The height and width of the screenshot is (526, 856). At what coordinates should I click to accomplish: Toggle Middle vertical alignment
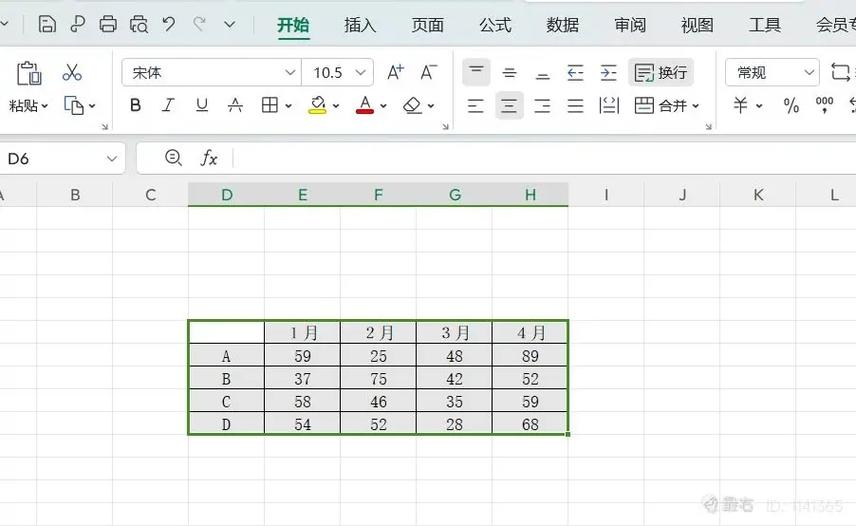[x=509, y=73]
